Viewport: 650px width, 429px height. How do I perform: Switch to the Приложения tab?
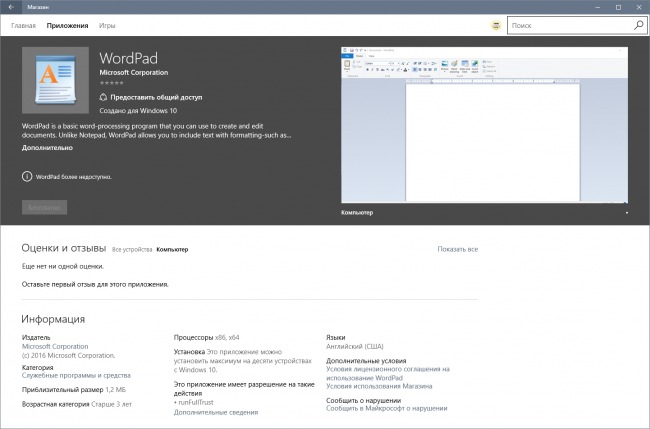point(67,26)
